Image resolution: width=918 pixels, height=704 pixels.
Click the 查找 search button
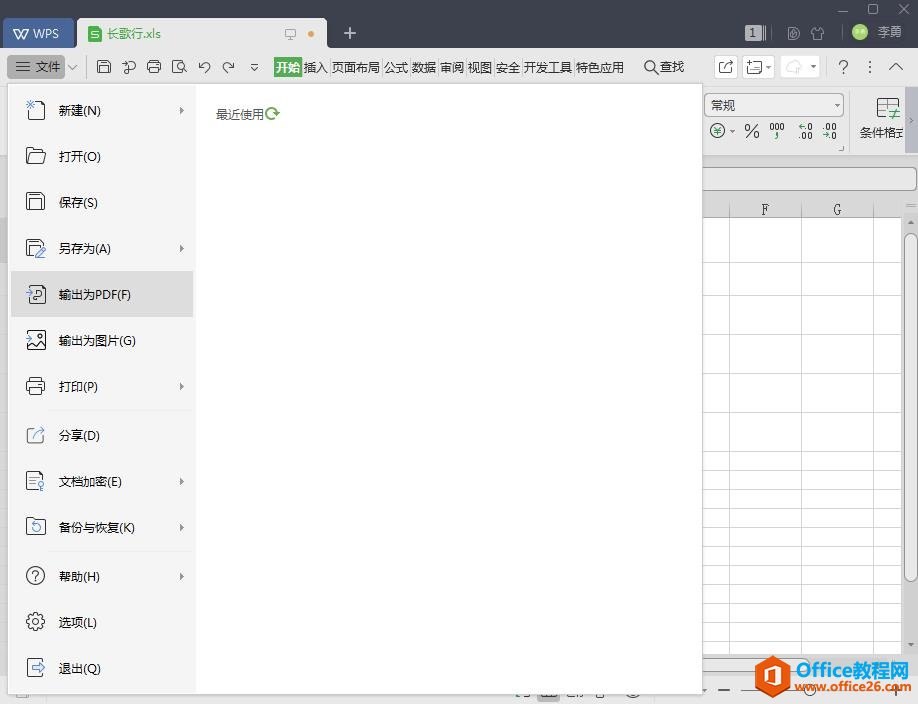click(x=664, y=67)
